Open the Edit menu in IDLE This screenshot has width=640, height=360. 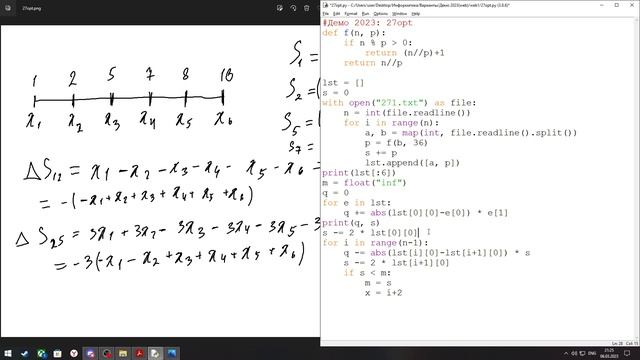click(336, 14)
